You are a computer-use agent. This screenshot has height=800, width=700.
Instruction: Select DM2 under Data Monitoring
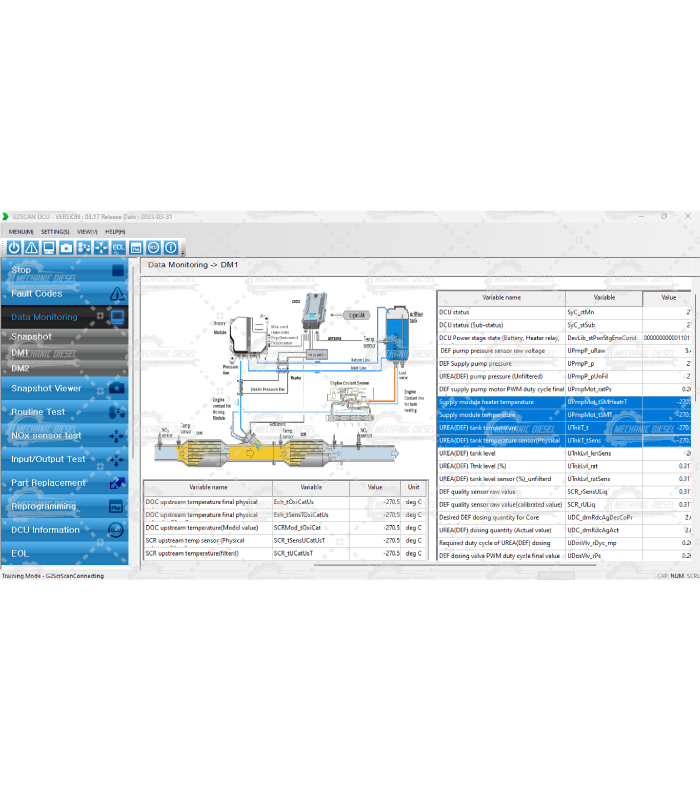pos(21,368)
